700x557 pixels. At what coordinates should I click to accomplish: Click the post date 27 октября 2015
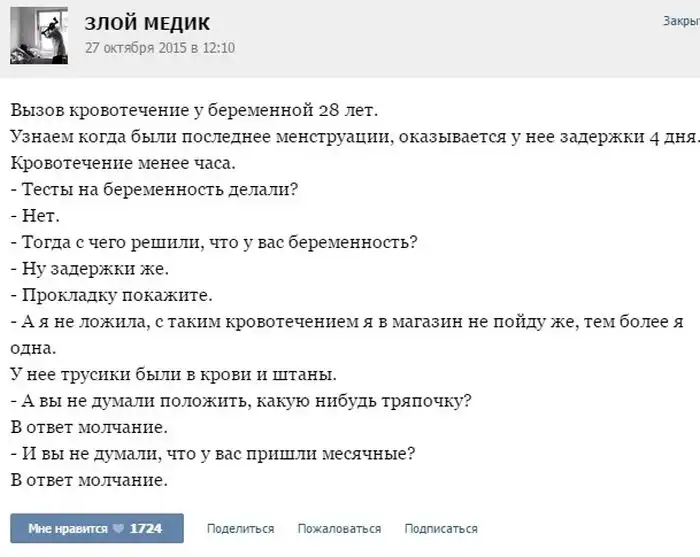click(x=160, y=47)
